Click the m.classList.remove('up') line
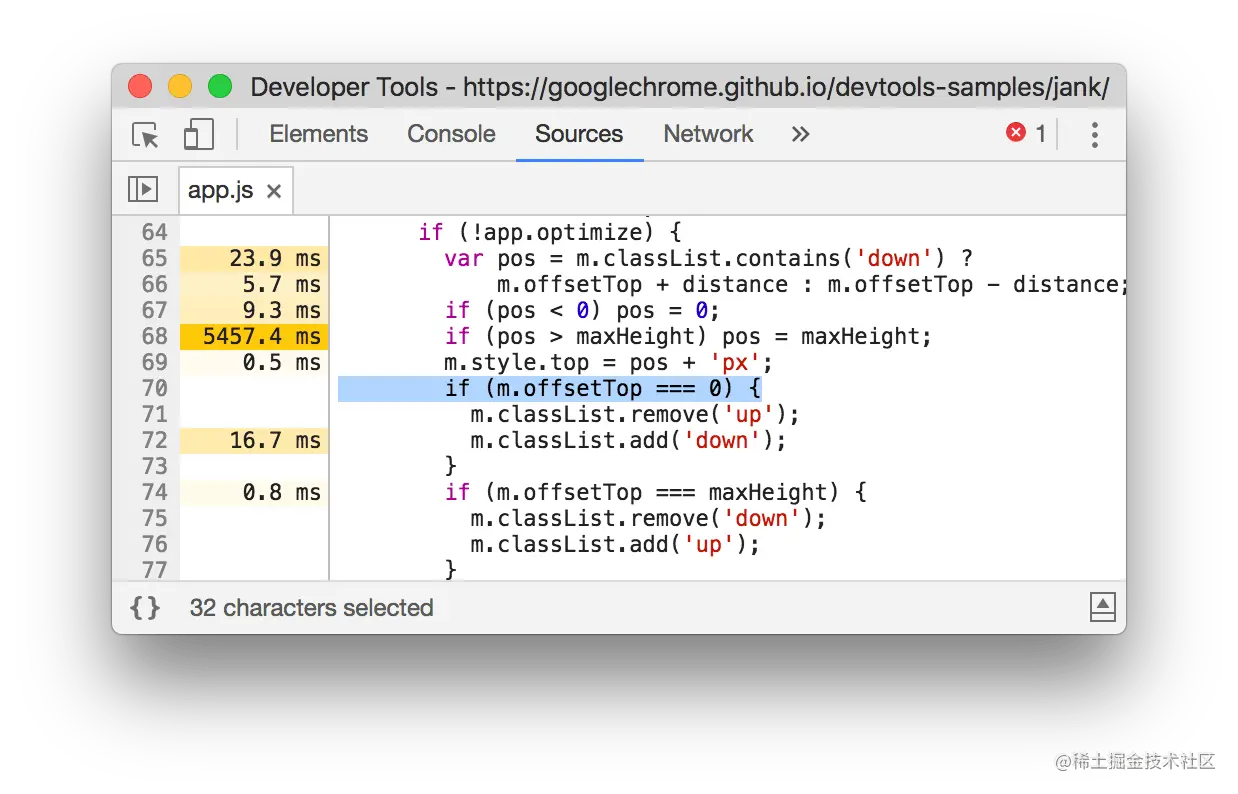The width and height of the screenshot is (1238, 794). (x=635, y=414)
